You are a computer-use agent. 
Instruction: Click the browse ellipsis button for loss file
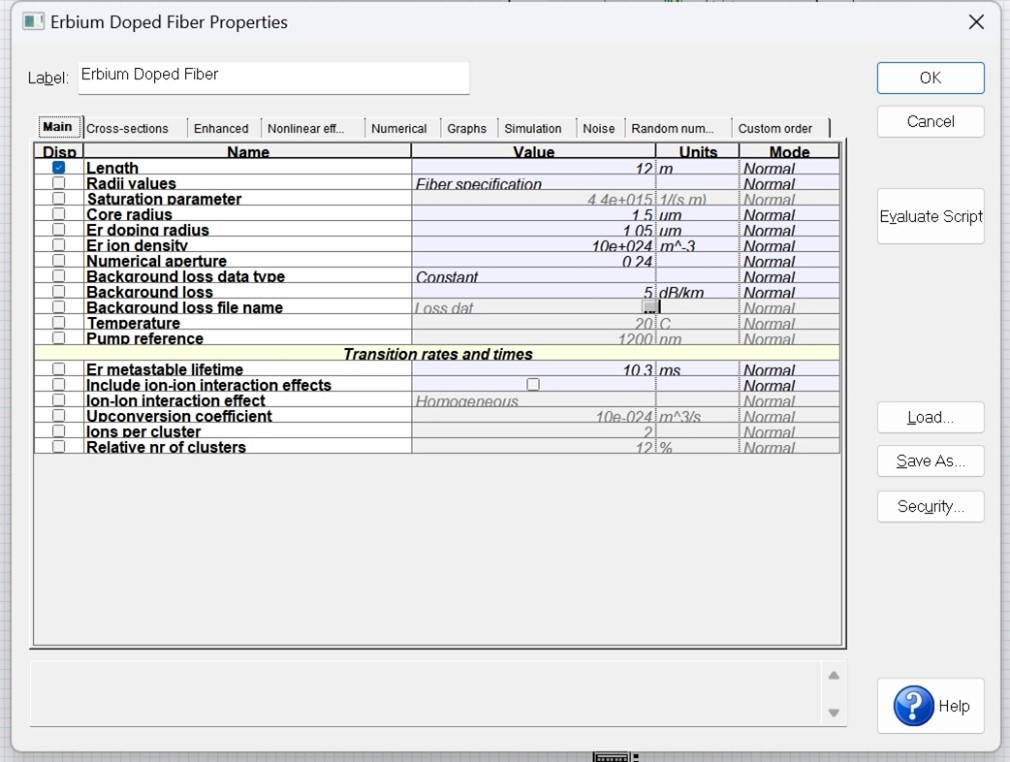tap(649, 307)
